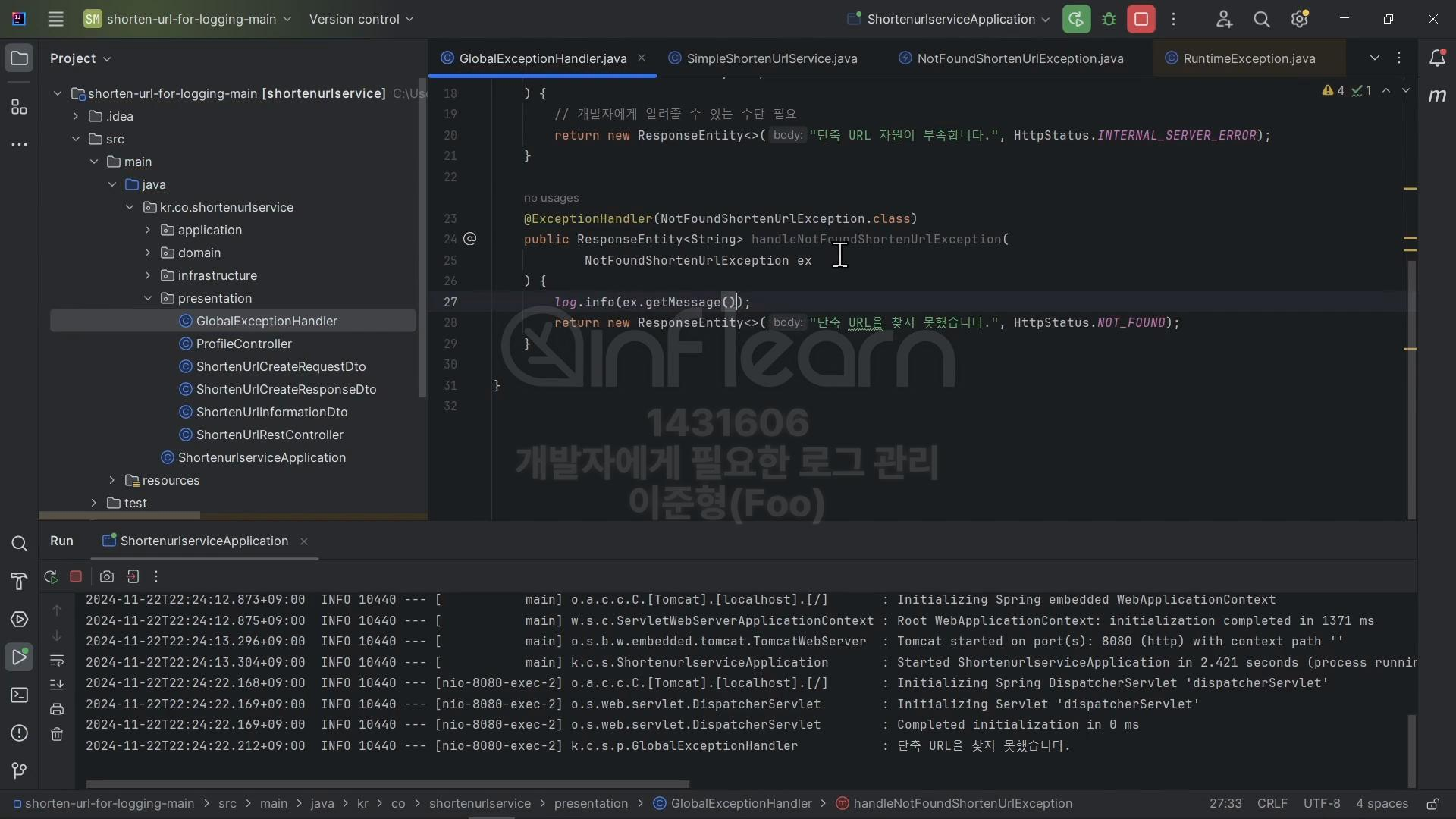Click the UTF-8 encoding status button
The height and width of the screenshot is (819, 1456).
point(1321,804)
